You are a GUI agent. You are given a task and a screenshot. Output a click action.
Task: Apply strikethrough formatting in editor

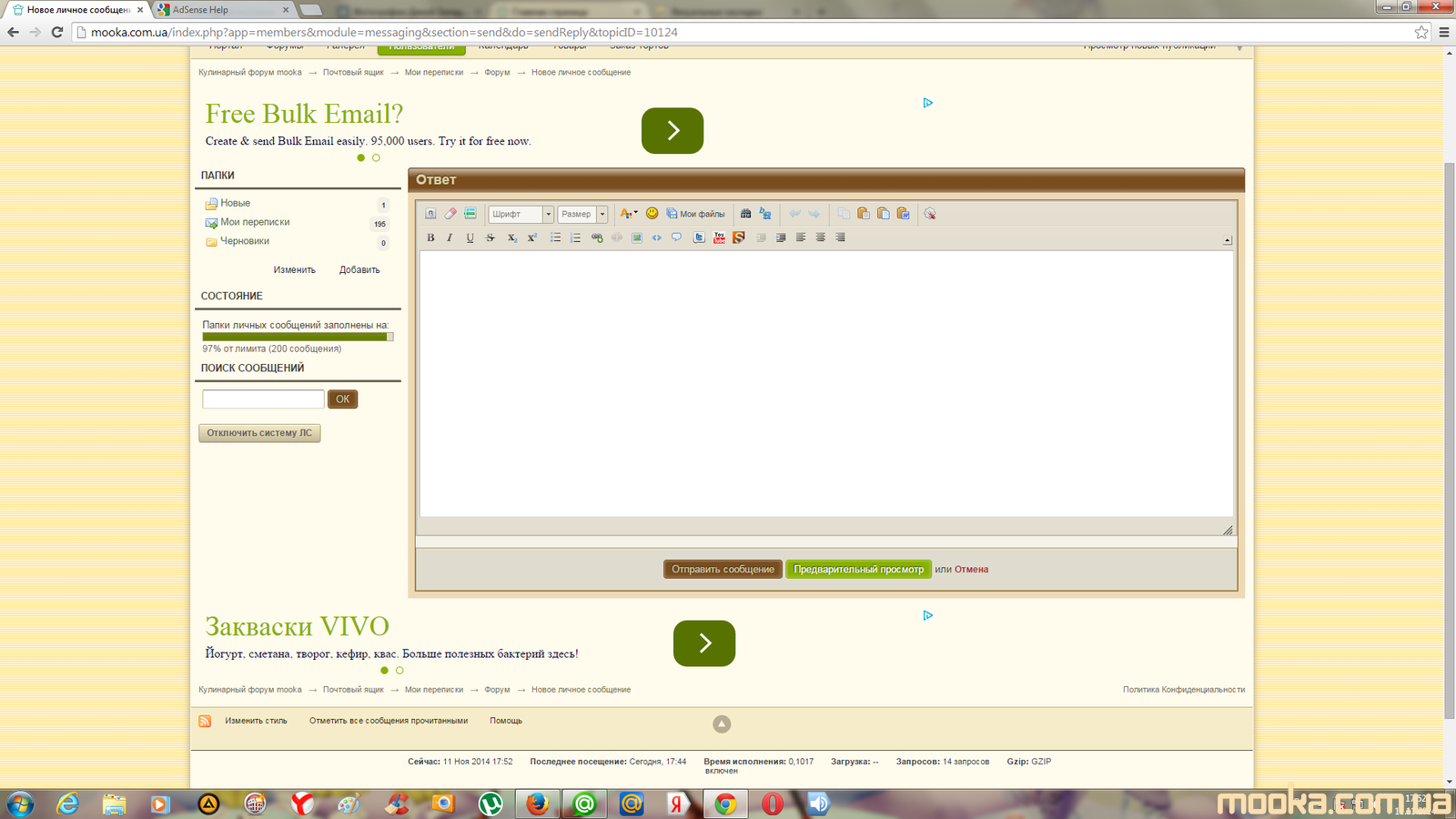pyautogui.click(x=490, y=238)
